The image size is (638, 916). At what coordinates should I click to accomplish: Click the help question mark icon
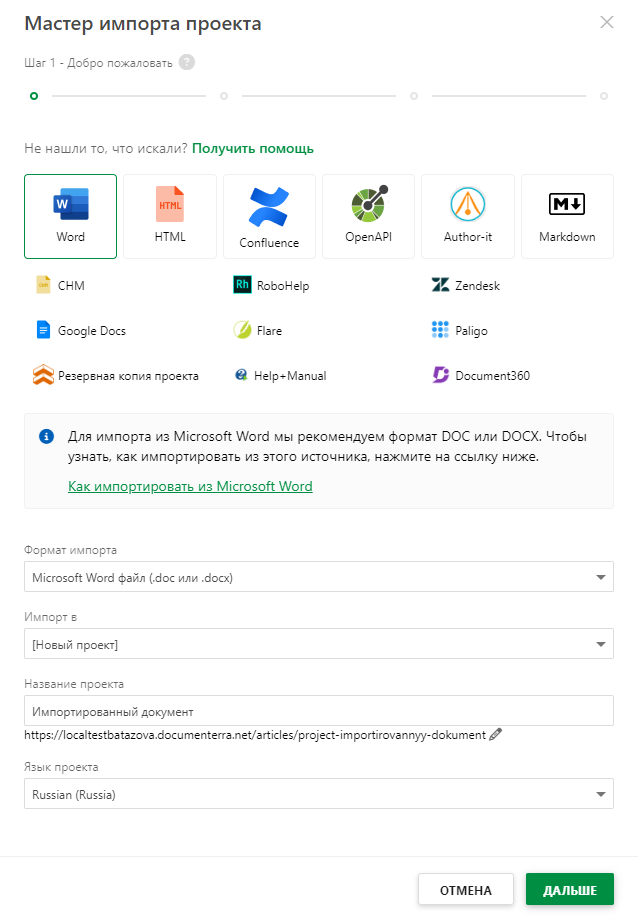tap(187, 62)
